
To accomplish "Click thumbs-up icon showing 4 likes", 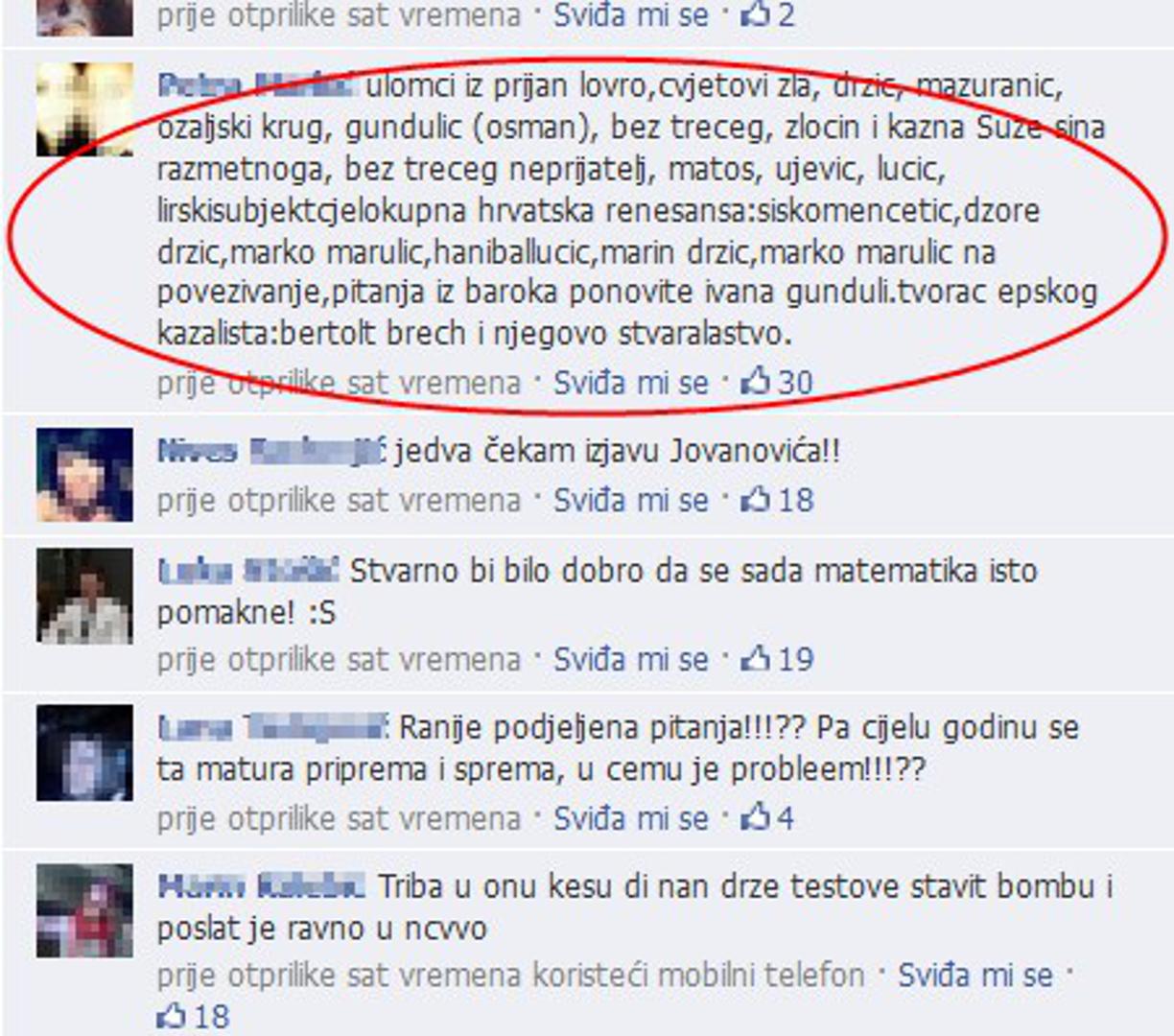I will (x=756, y=817).
